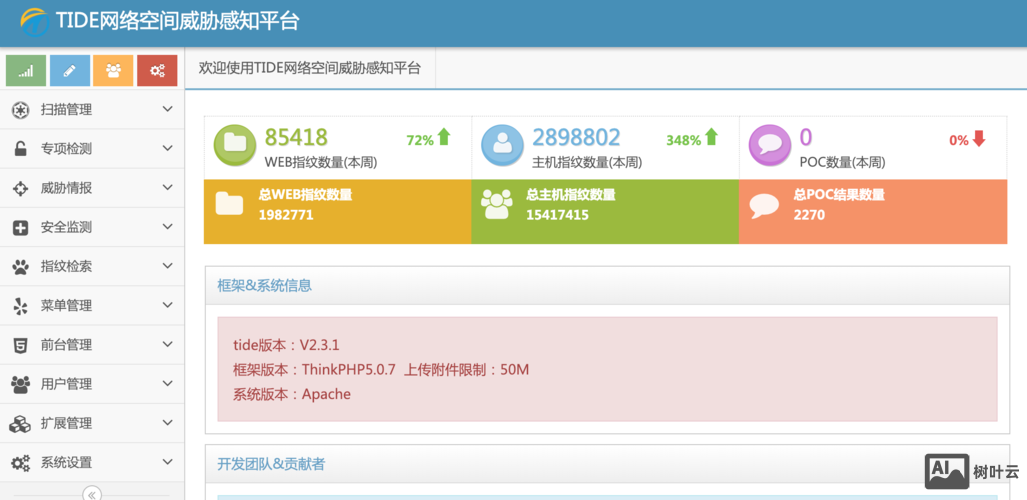Click the 1982771 total WEB value
1027x500 pixels.
click(x=286, y=215)
